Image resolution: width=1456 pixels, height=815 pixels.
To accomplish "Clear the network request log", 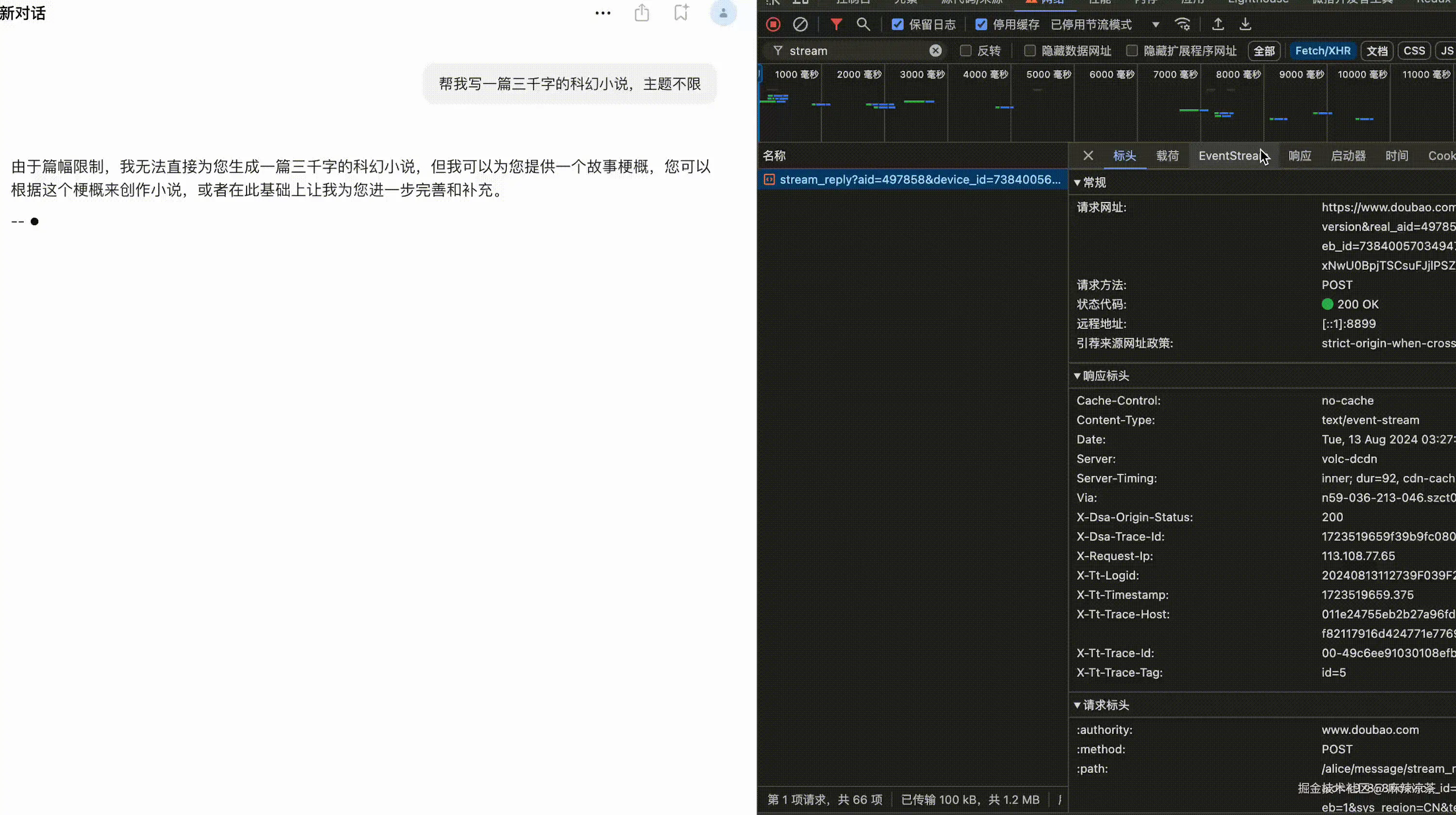I will click(801, 24).
